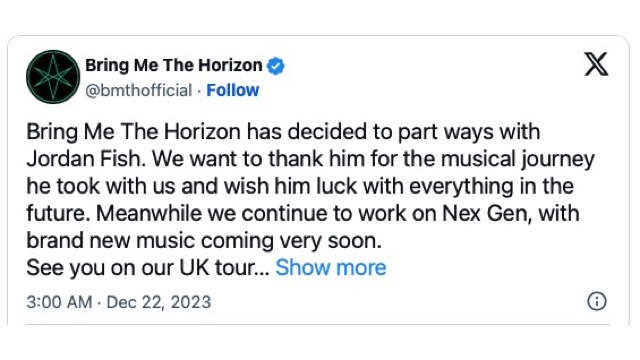Image resolution: width=640 pixels, height=360 pixels.
Task: Expand tweet with Show more
Action: pyautogui.click(x=331, y=268)
